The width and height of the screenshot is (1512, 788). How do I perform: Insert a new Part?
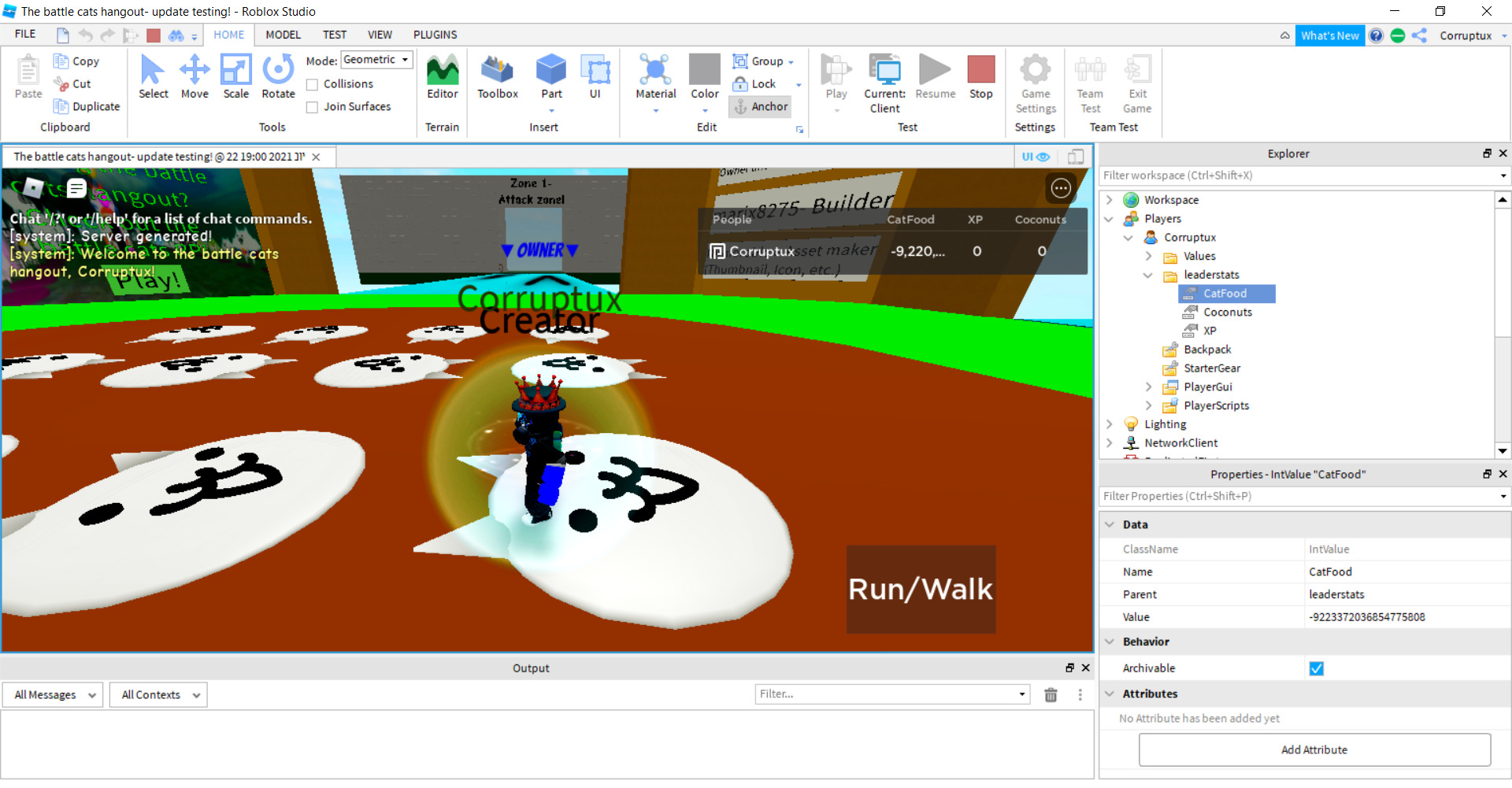point(550,76)
